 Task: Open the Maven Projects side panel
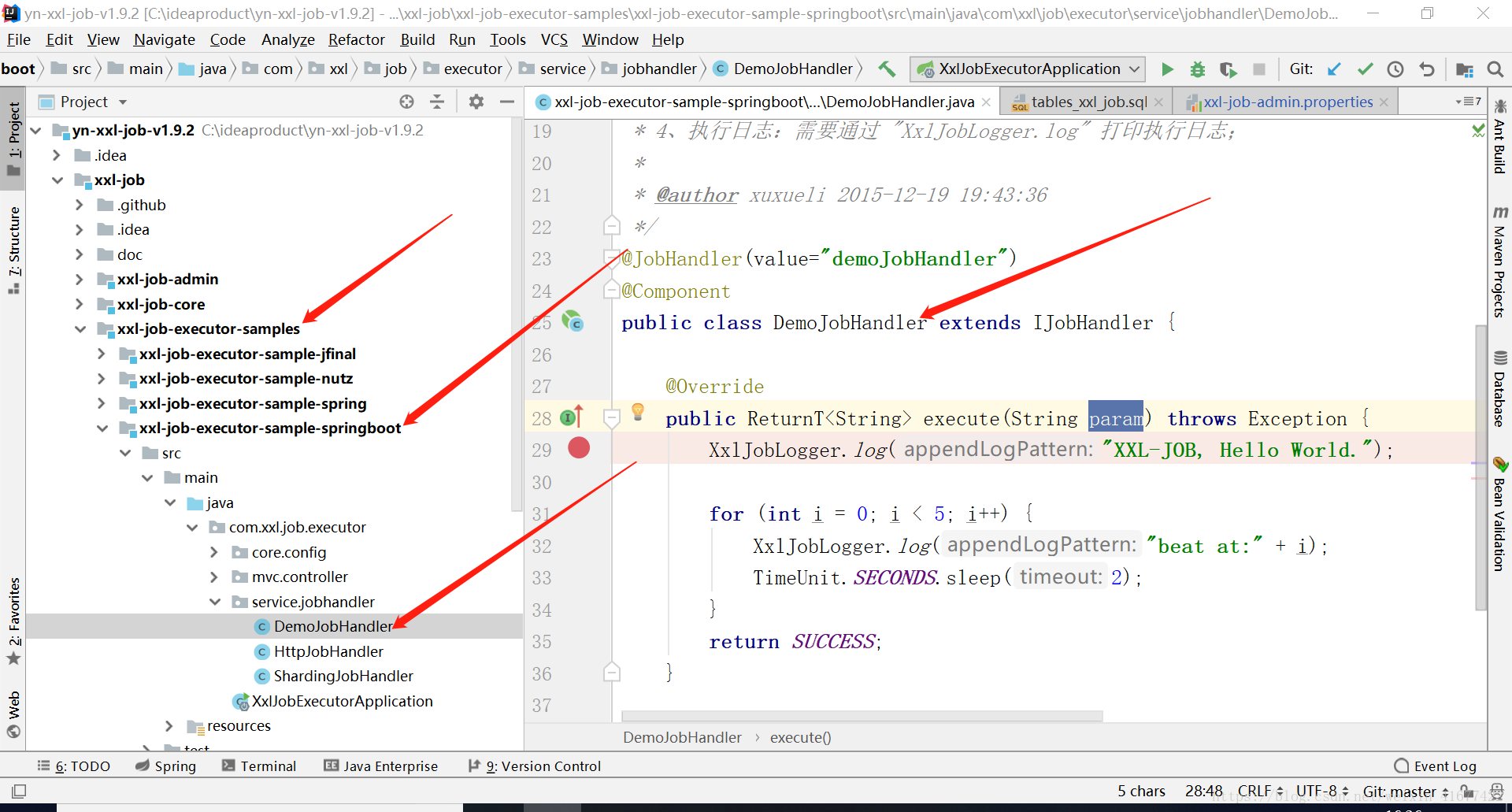coord(1499,261)
